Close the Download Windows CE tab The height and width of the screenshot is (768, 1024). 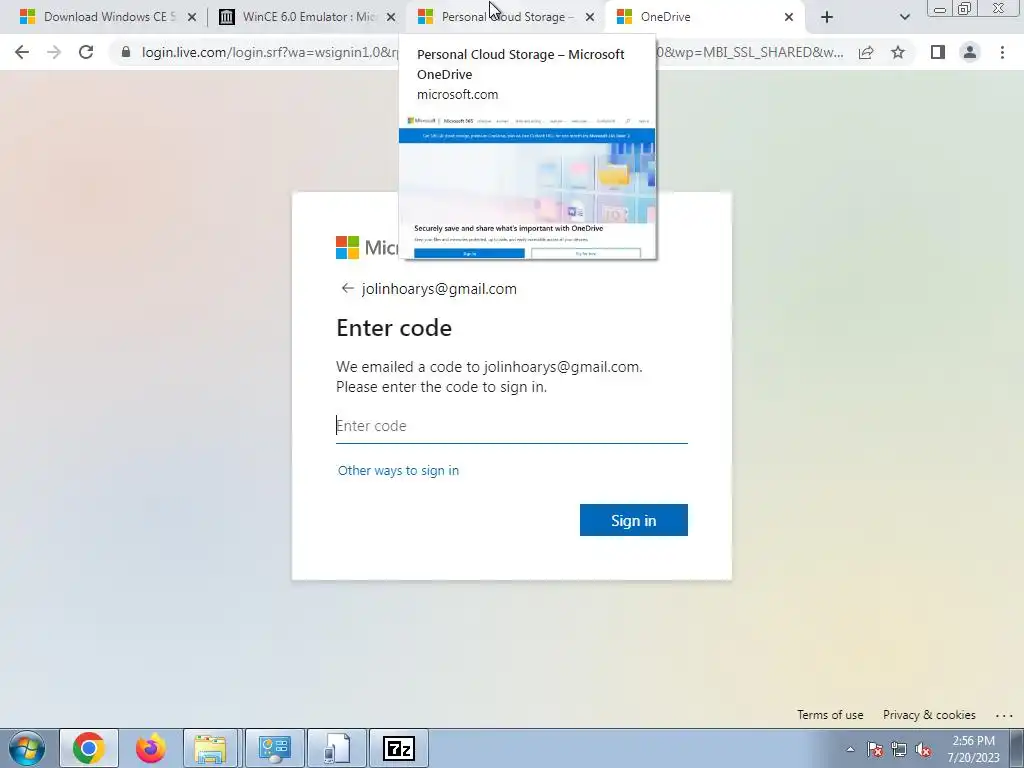[192, 17]
